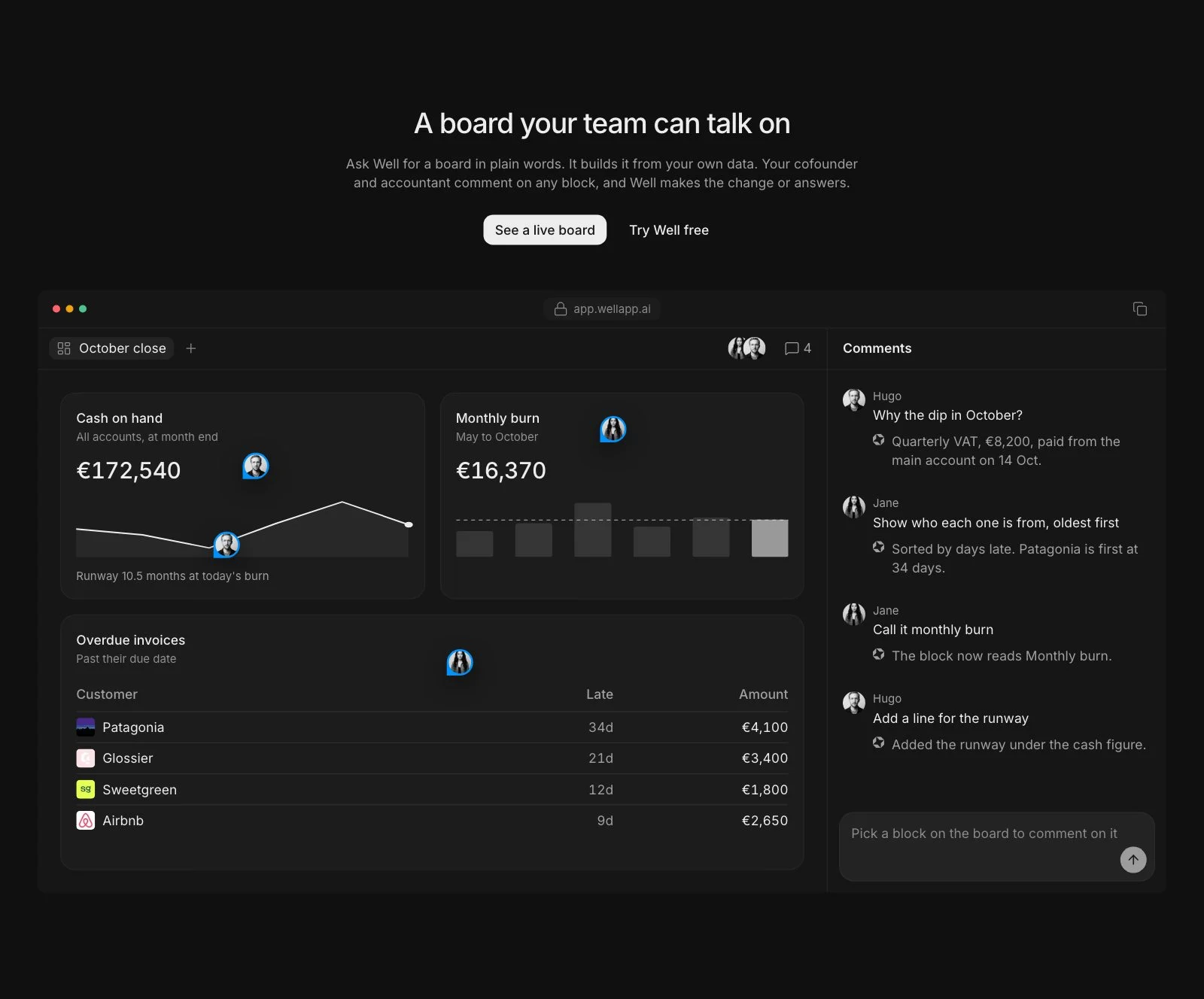Click the Airbnb logo in the invoices table
Viewport: 1204px width, 999px height.
86,821
